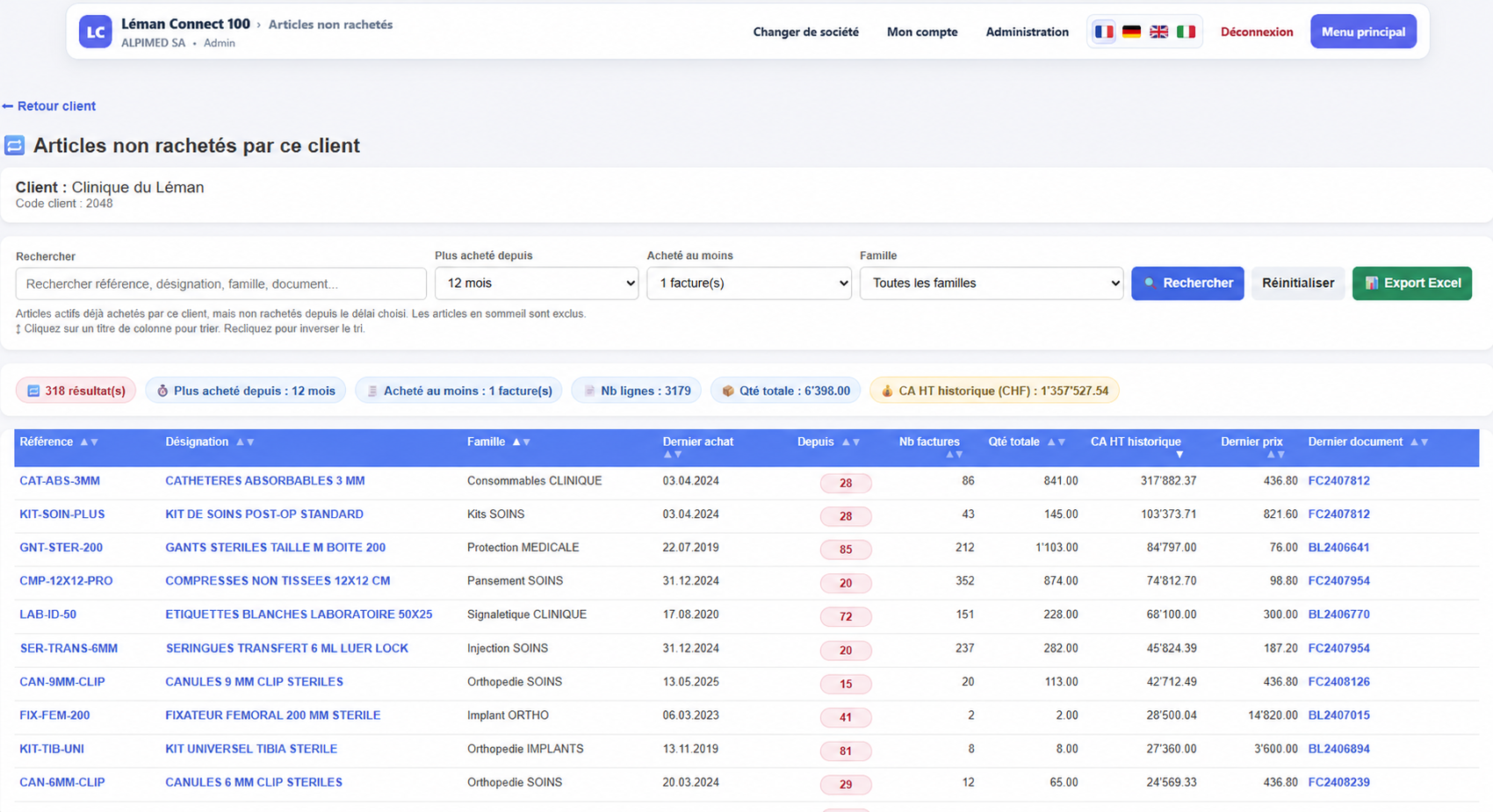Click the Export Excel button
Image resolution: width=1493 pixels, height=812 pixels.
coord(1412,284)
